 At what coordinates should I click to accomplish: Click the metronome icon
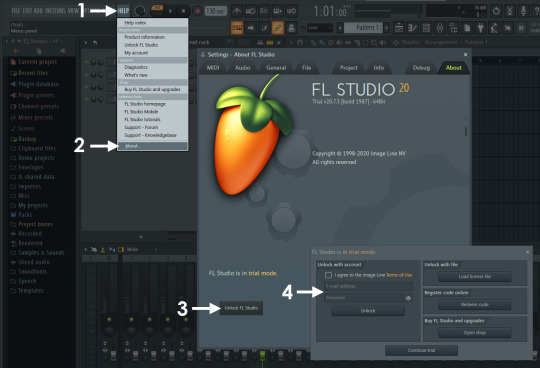coord(237,11)
